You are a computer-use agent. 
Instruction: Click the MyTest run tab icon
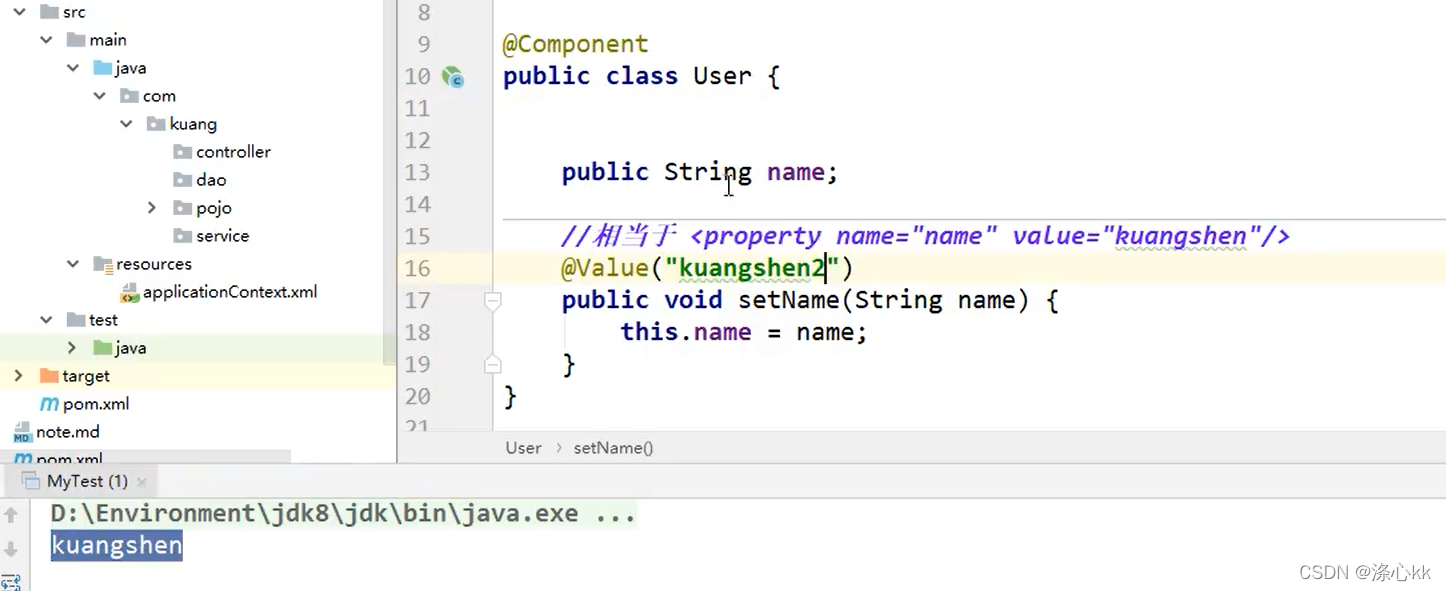click(x=31, y=481)
